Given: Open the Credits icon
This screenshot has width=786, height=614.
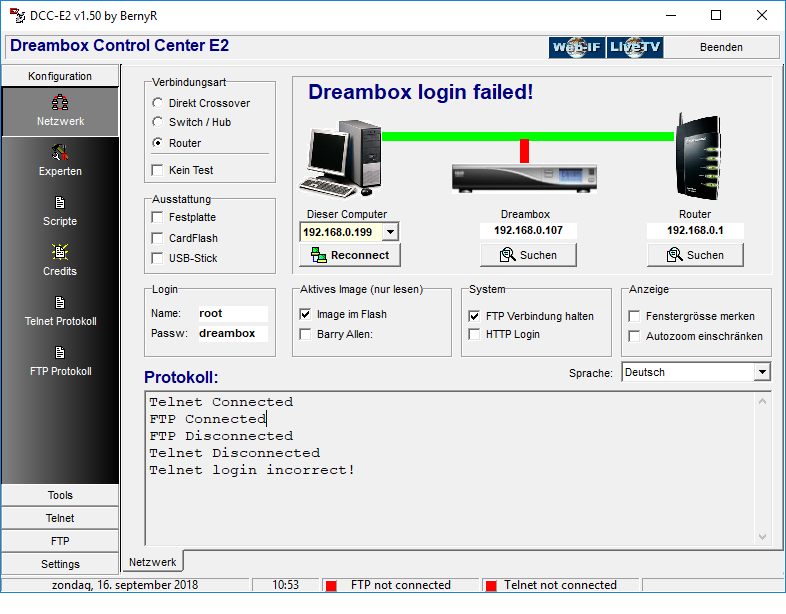Looking at the screenshot, I should pyautogui.click(x=60, y=252).
